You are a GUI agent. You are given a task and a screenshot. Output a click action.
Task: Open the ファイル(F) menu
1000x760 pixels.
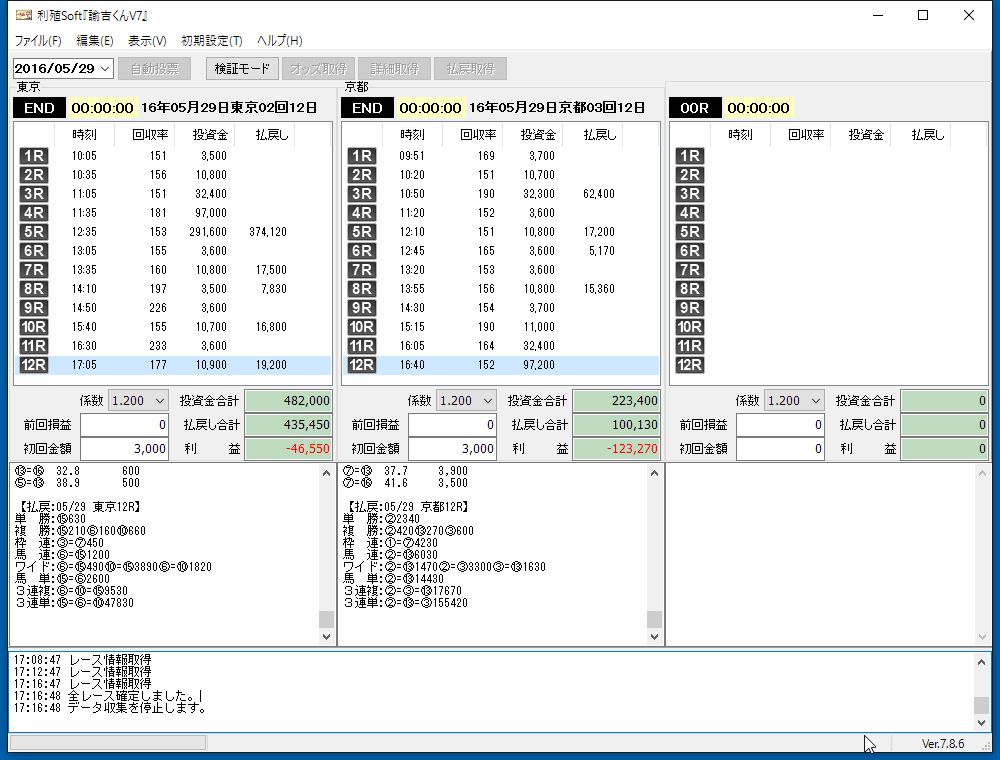coord(38,41)
